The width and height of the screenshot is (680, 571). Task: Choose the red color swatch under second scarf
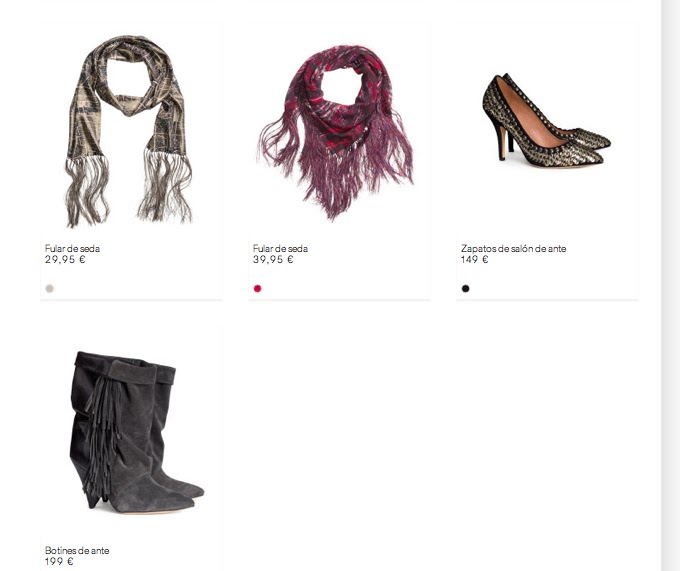point(258,288)
